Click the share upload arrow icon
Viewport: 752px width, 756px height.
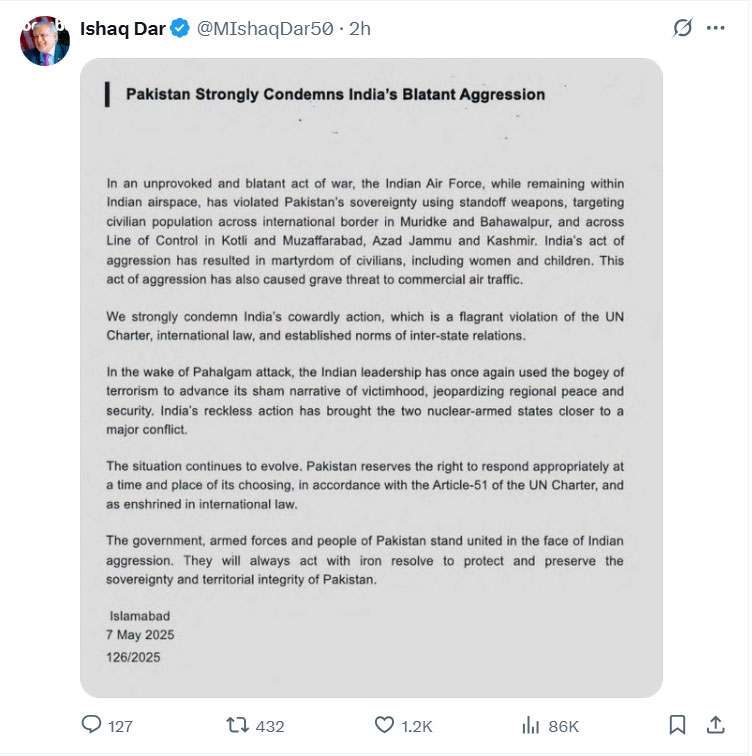point(715,725)
